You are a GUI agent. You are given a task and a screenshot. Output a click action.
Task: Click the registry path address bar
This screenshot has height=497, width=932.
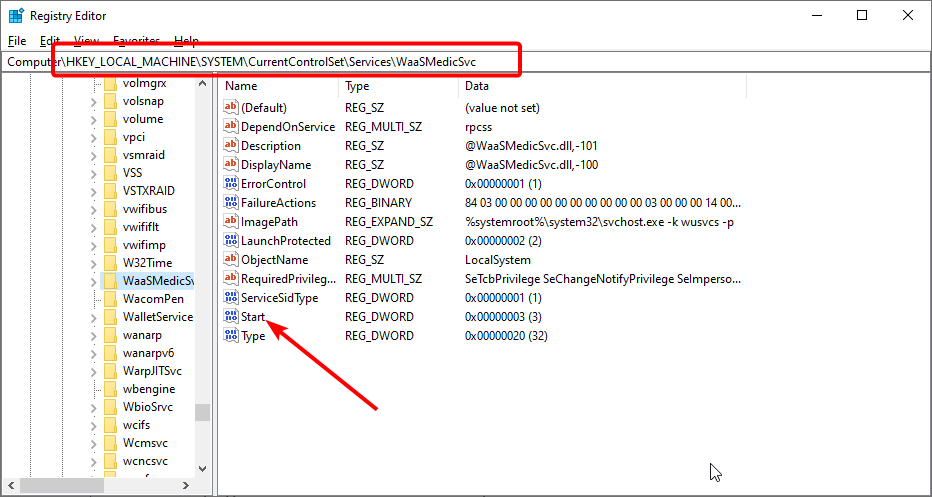pos(466,61)
